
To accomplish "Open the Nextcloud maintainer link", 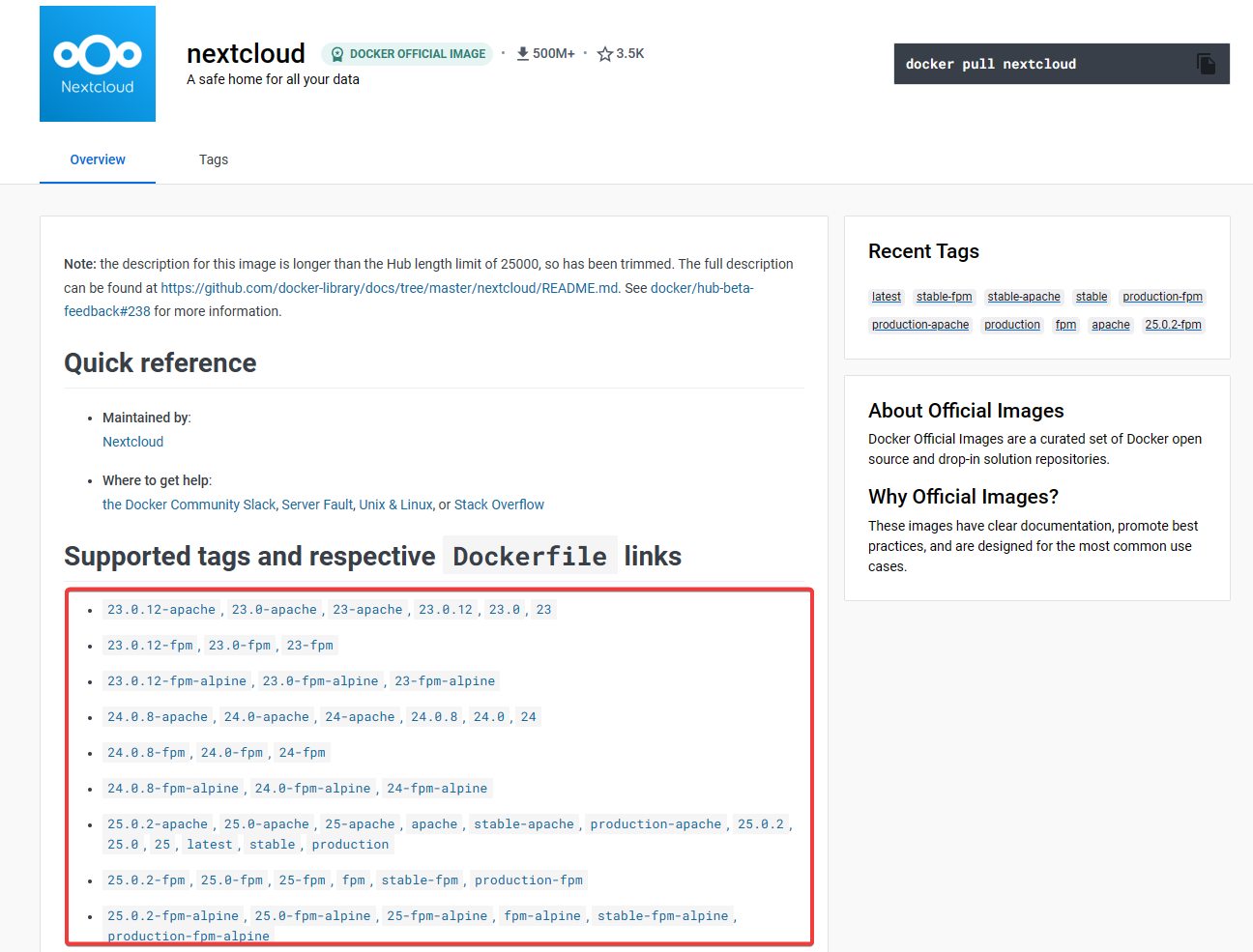I will (x=132, y=442).
